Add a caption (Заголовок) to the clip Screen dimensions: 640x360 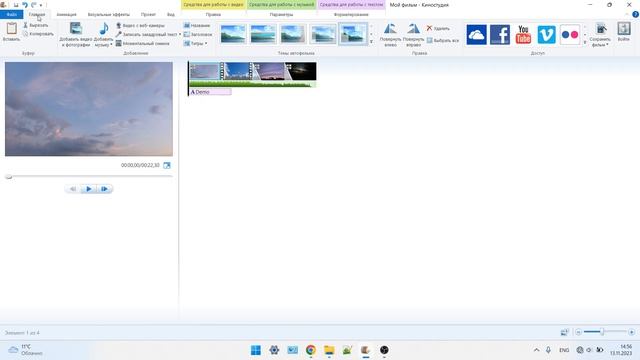point(198,34)
